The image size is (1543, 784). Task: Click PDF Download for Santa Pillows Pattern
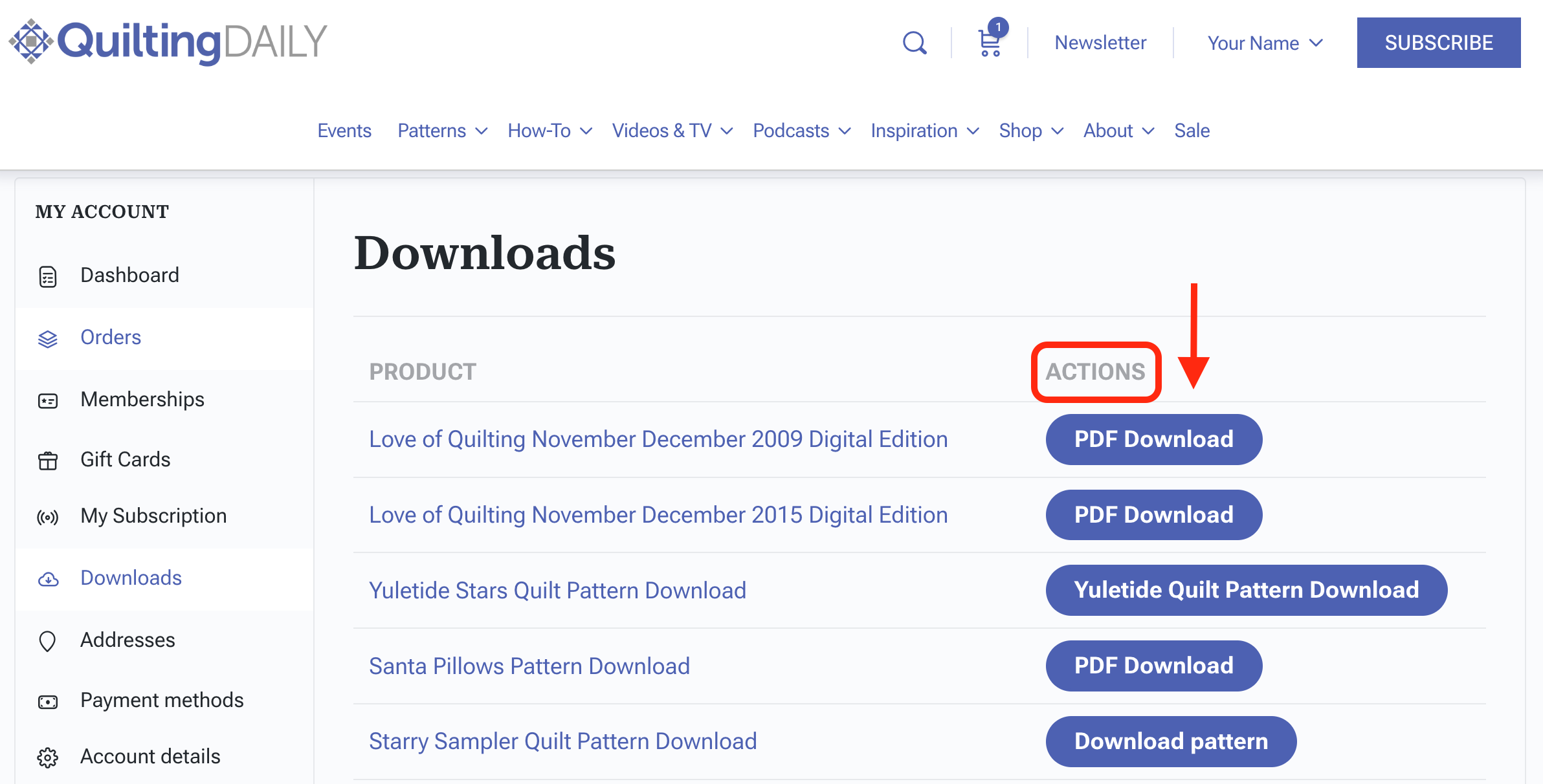click(x=1154, y=665)
